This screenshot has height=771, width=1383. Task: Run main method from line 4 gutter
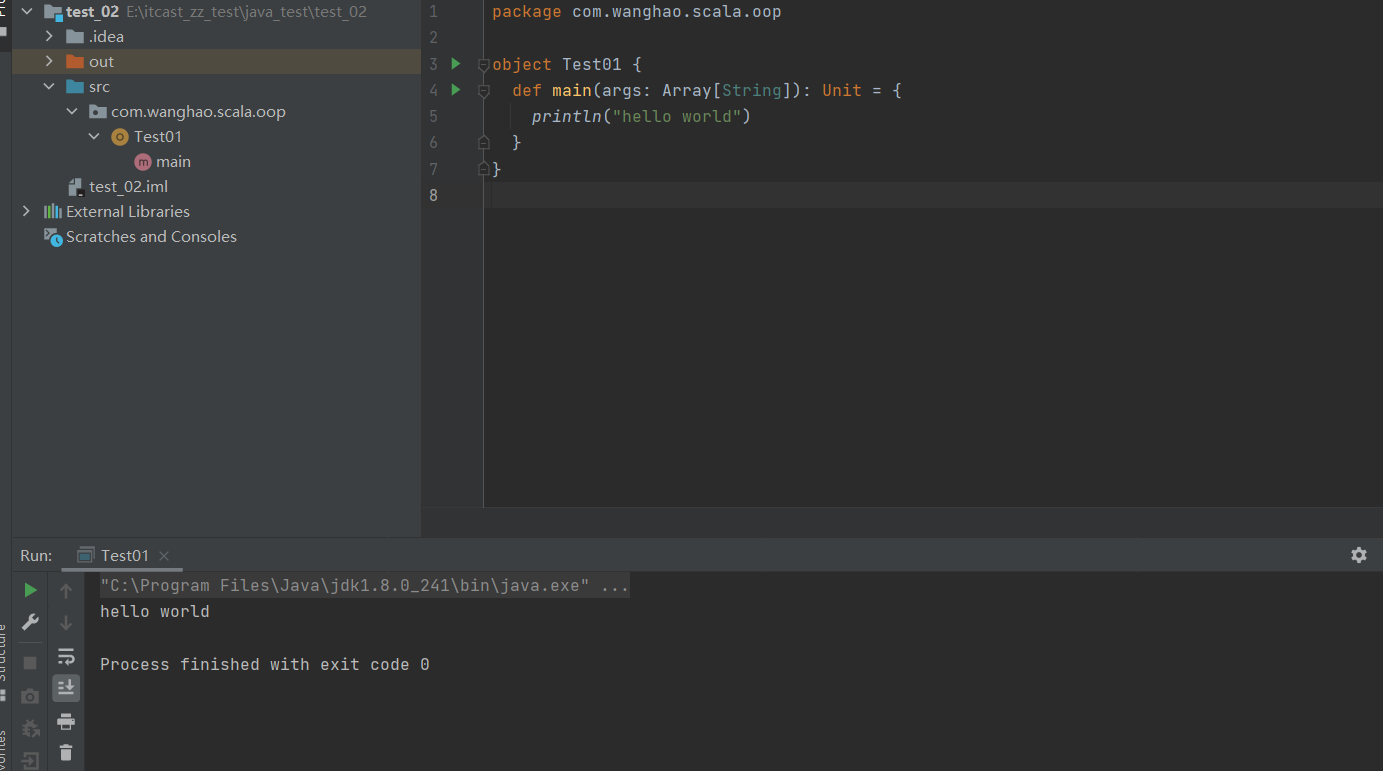pyautogui.click(x=456, y=90)
